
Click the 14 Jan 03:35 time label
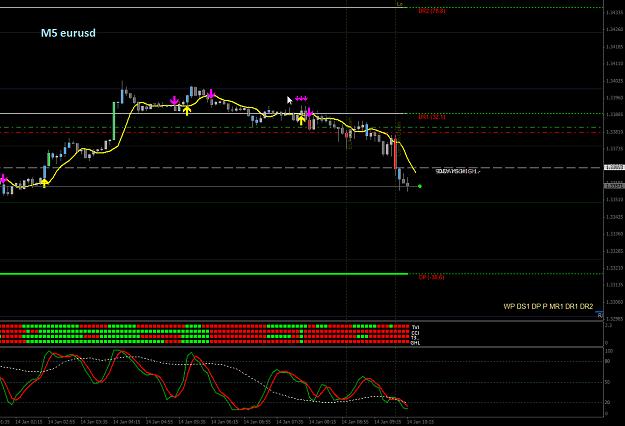(x=94, y=422)
